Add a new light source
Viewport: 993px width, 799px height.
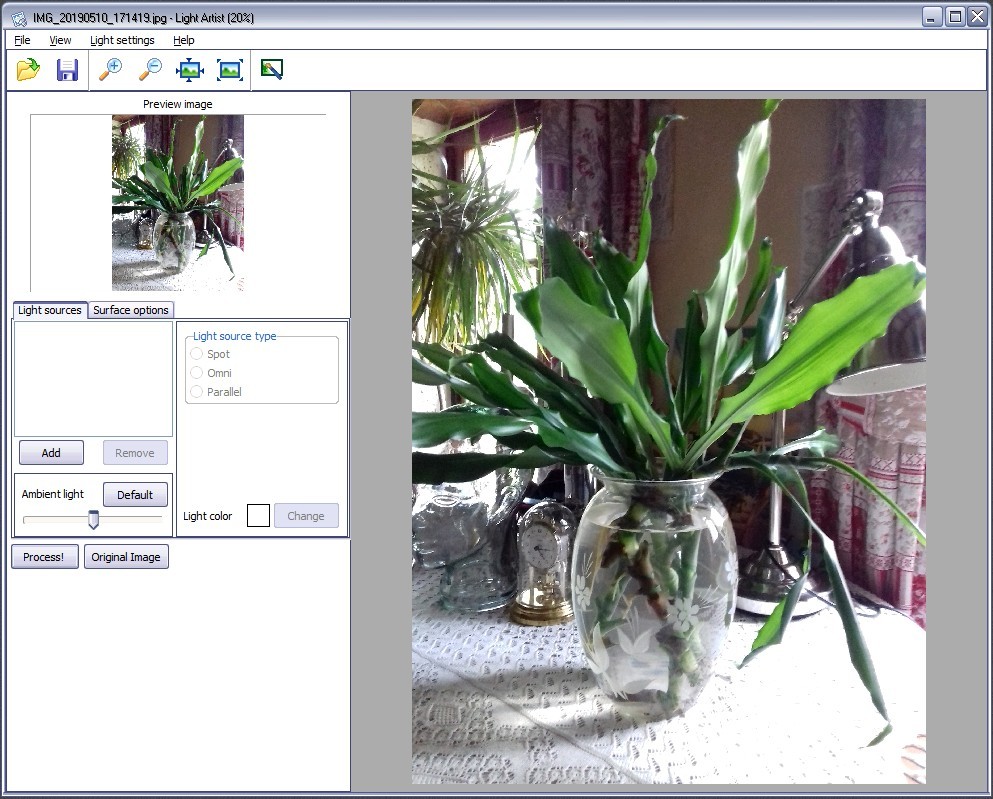pos(51,453)
